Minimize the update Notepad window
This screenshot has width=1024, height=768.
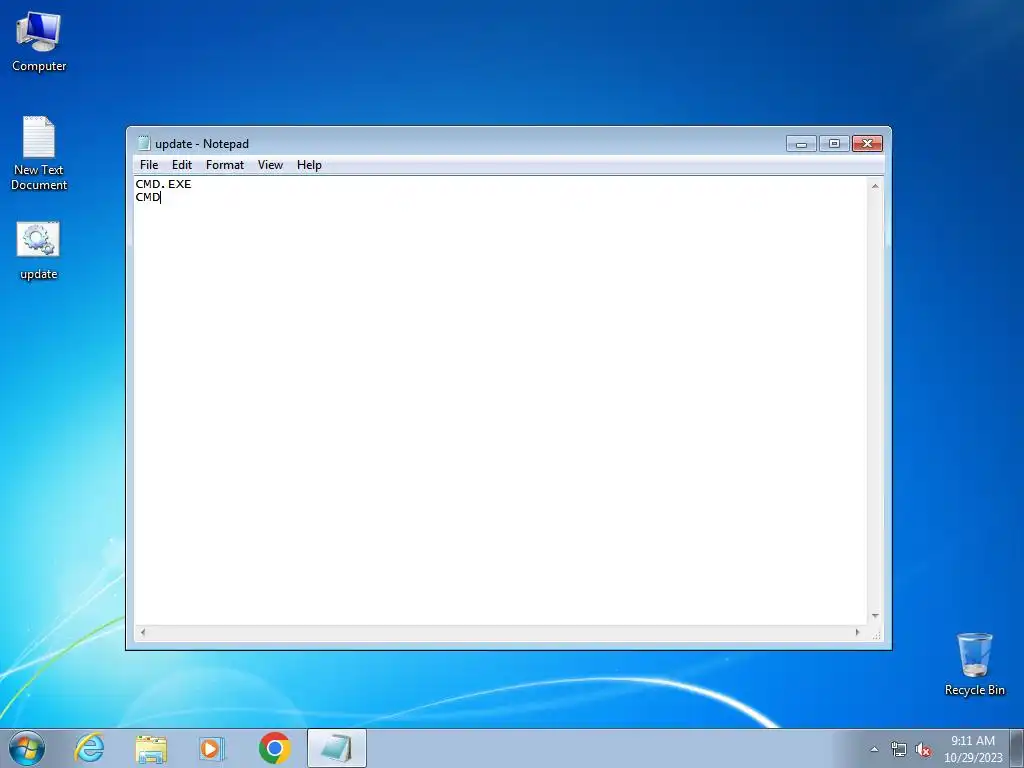801,144
